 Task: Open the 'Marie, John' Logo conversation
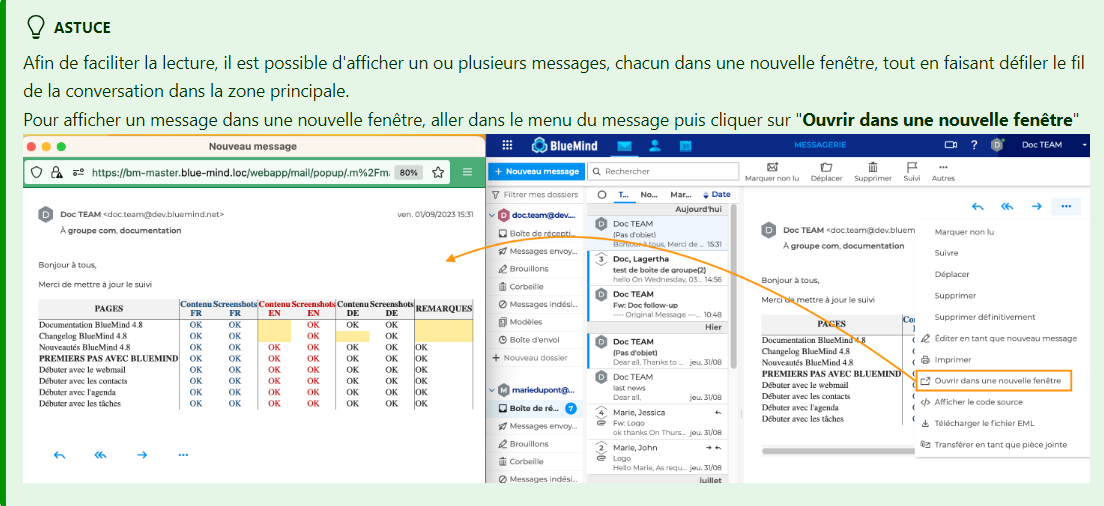658,457
